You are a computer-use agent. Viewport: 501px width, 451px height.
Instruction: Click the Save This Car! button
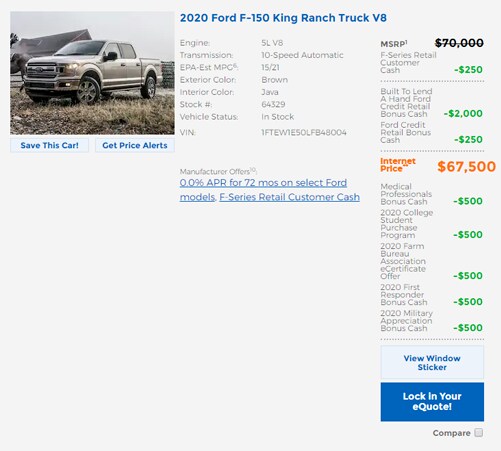coord(49,145)
